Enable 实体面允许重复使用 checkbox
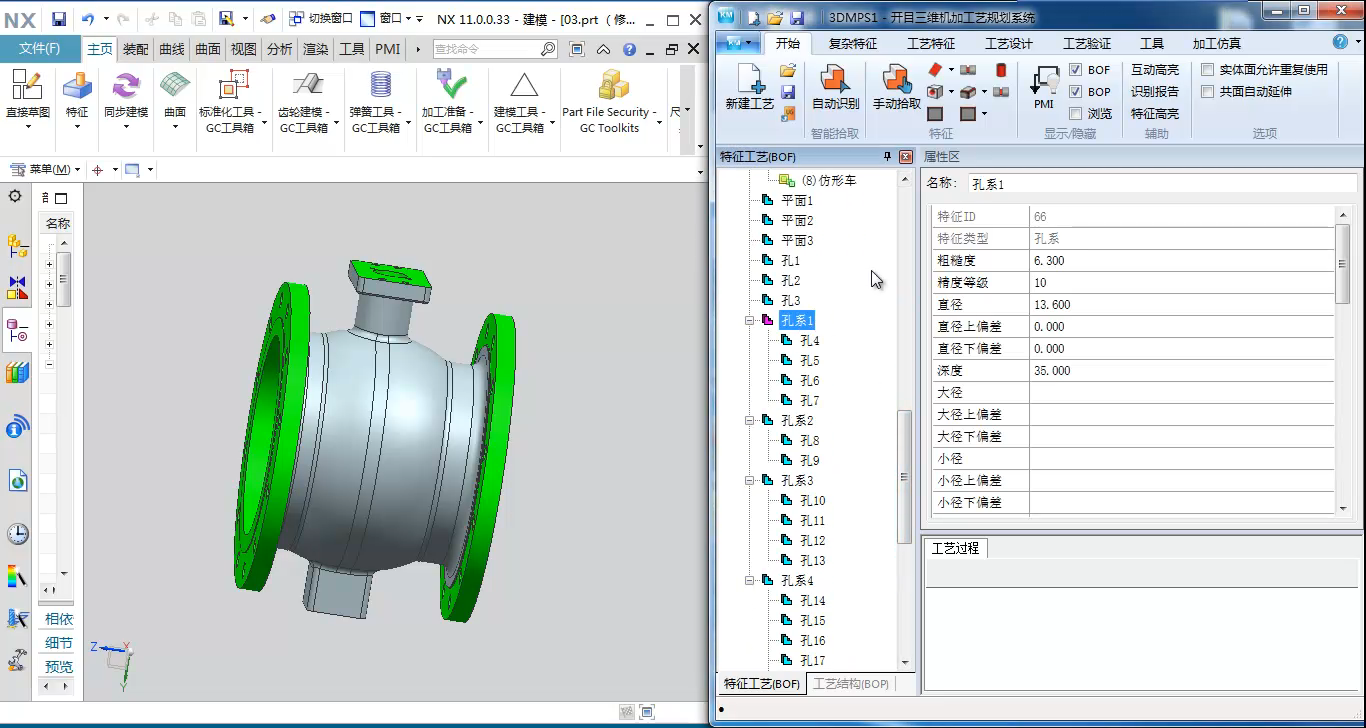This screenshot has width=1366, height=728. [x=1208, y=70]
